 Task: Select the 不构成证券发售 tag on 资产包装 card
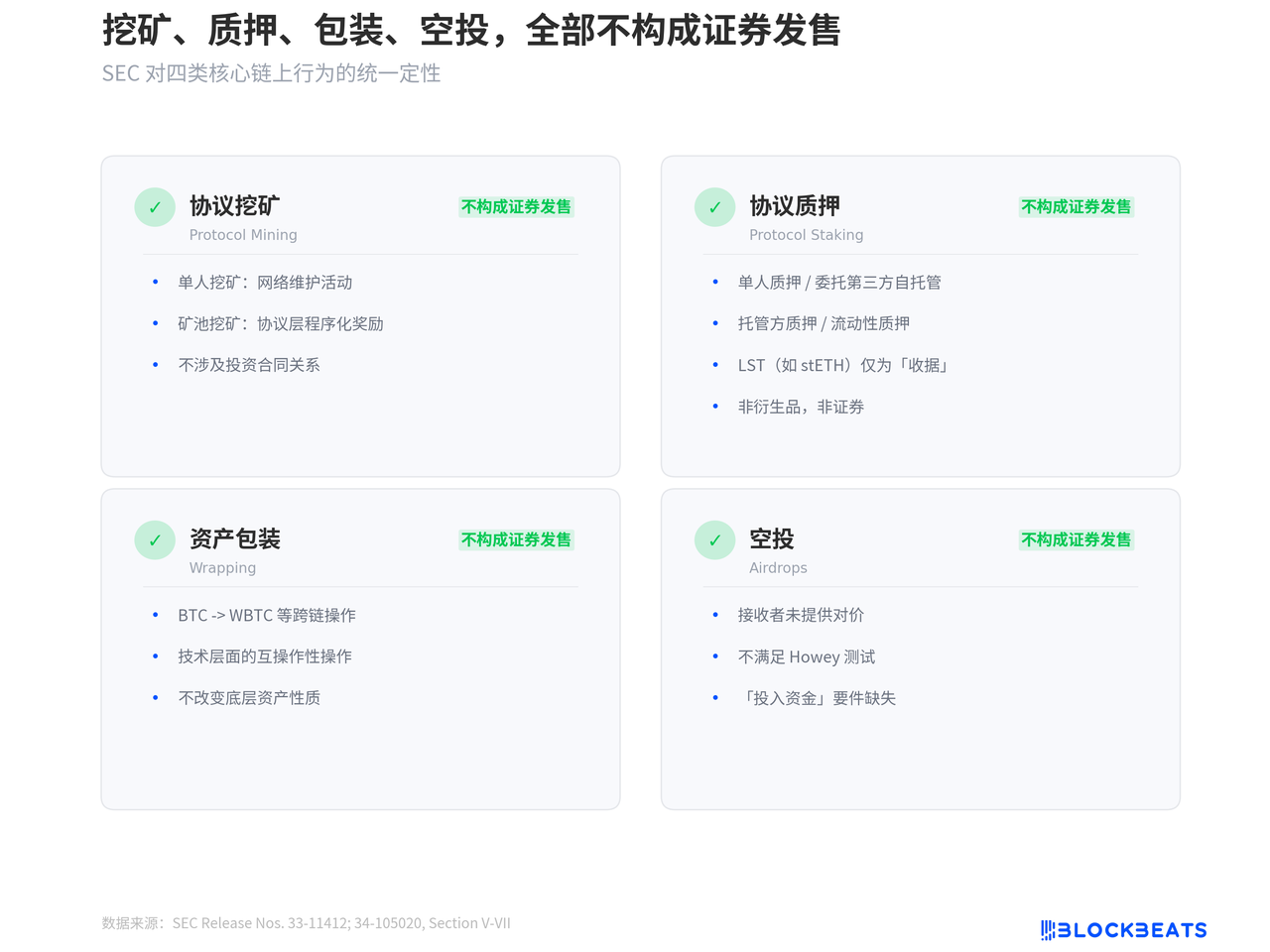coord(516,540)
